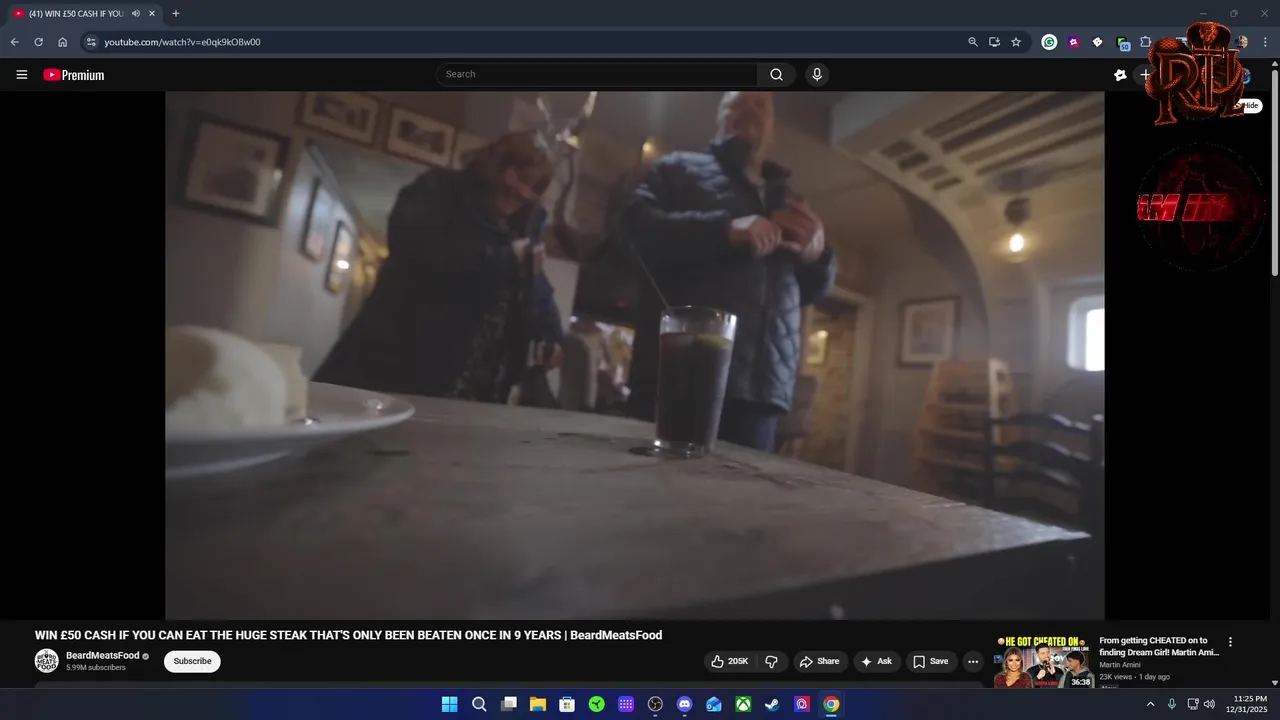
Task: Open Microsoft Store from taskbar
Action: tap(567, 704)
